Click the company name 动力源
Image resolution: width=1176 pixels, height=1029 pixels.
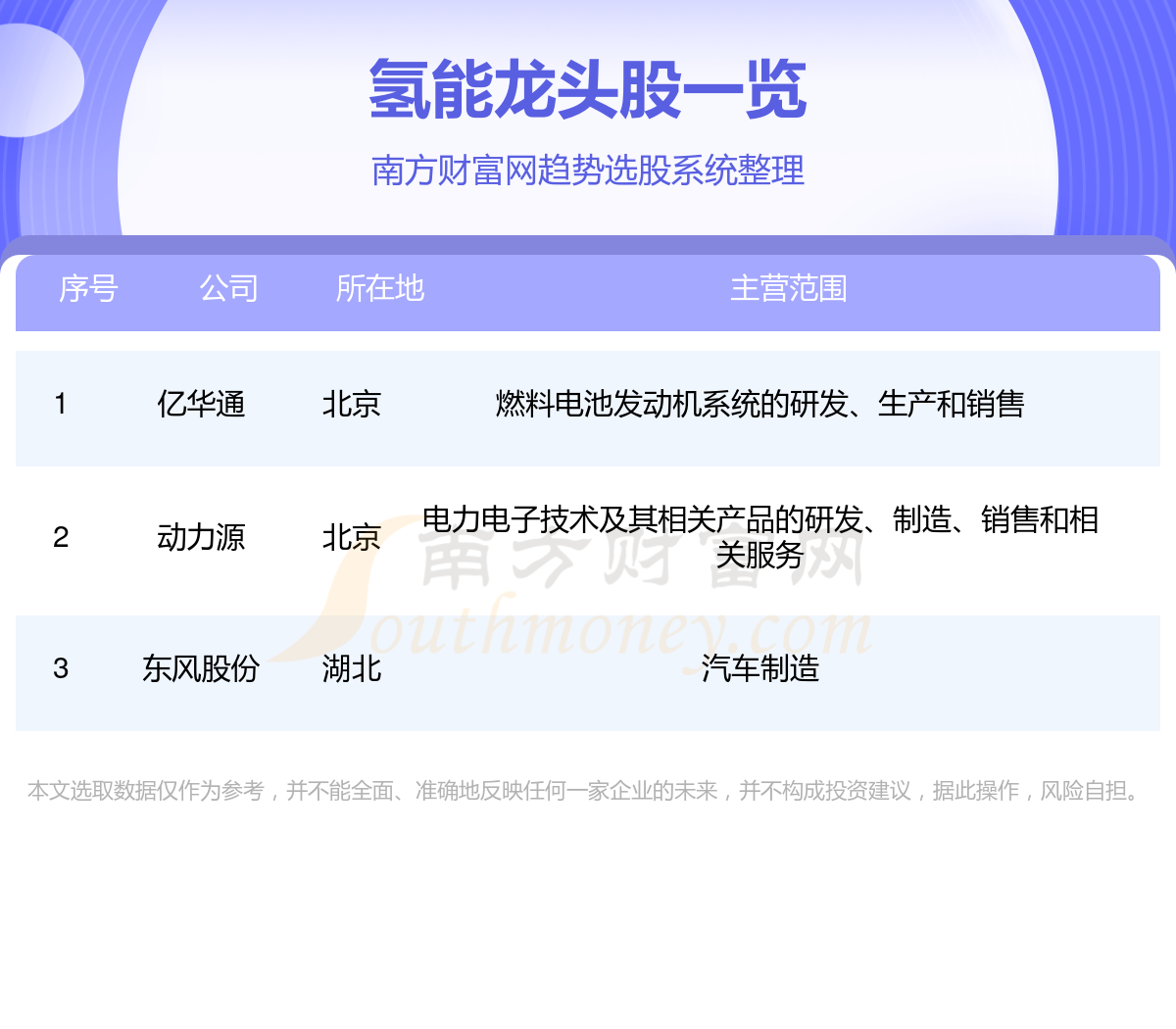point(201,537)
